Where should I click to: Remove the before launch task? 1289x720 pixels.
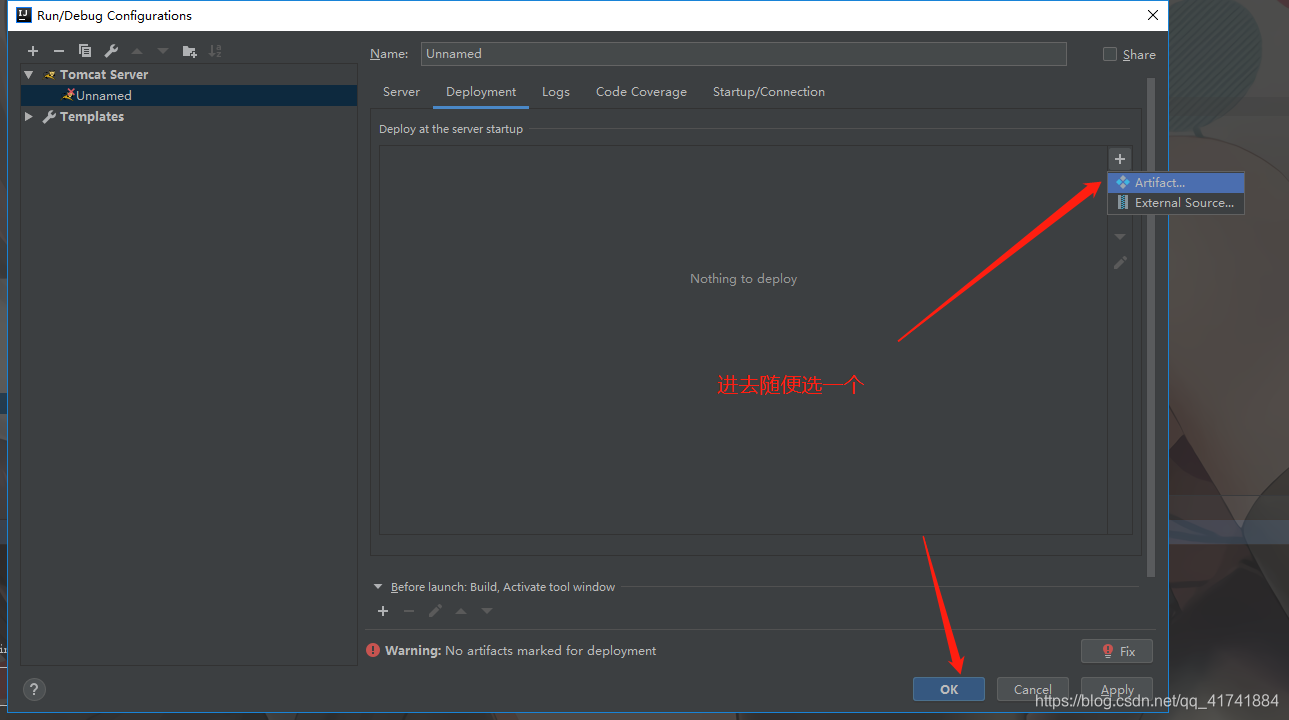coord(409,611)
